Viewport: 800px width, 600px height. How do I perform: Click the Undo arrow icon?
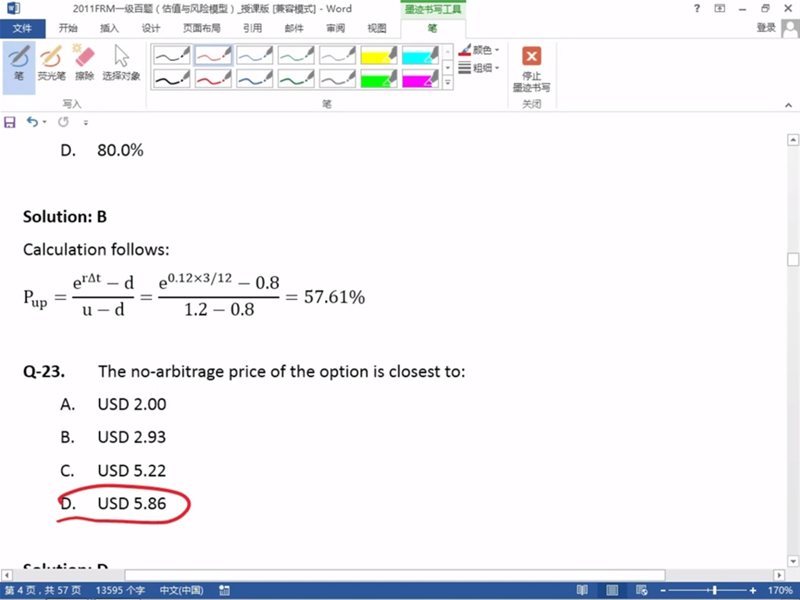32,122
